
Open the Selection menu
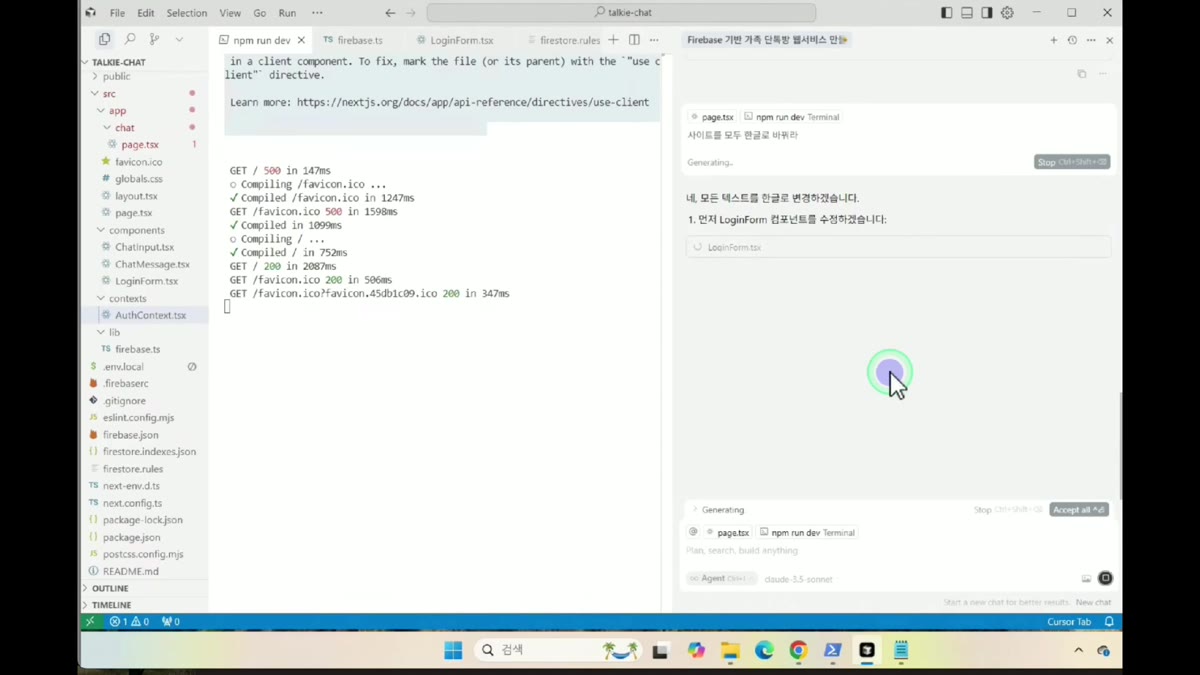(x=186, y=13)
